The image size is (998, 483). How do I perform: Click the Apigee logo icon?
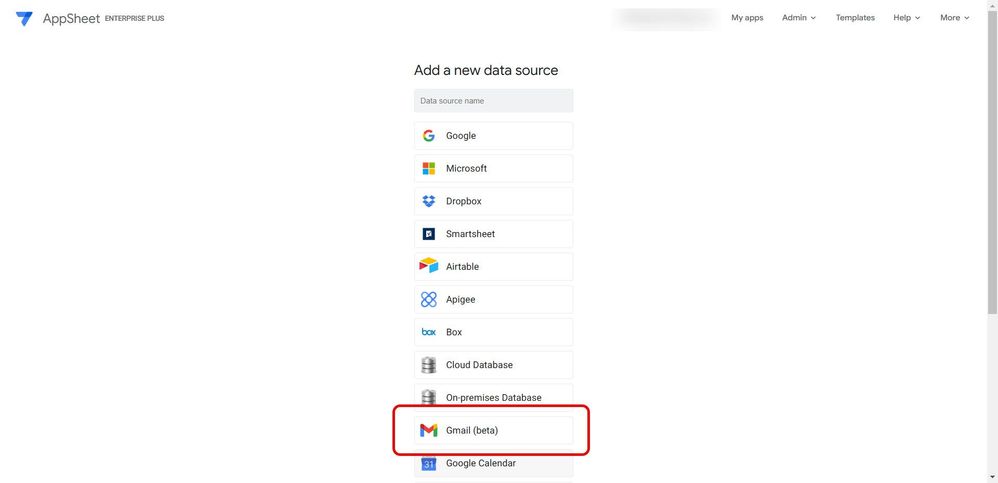pyautogui.click(x=429, y=299)
